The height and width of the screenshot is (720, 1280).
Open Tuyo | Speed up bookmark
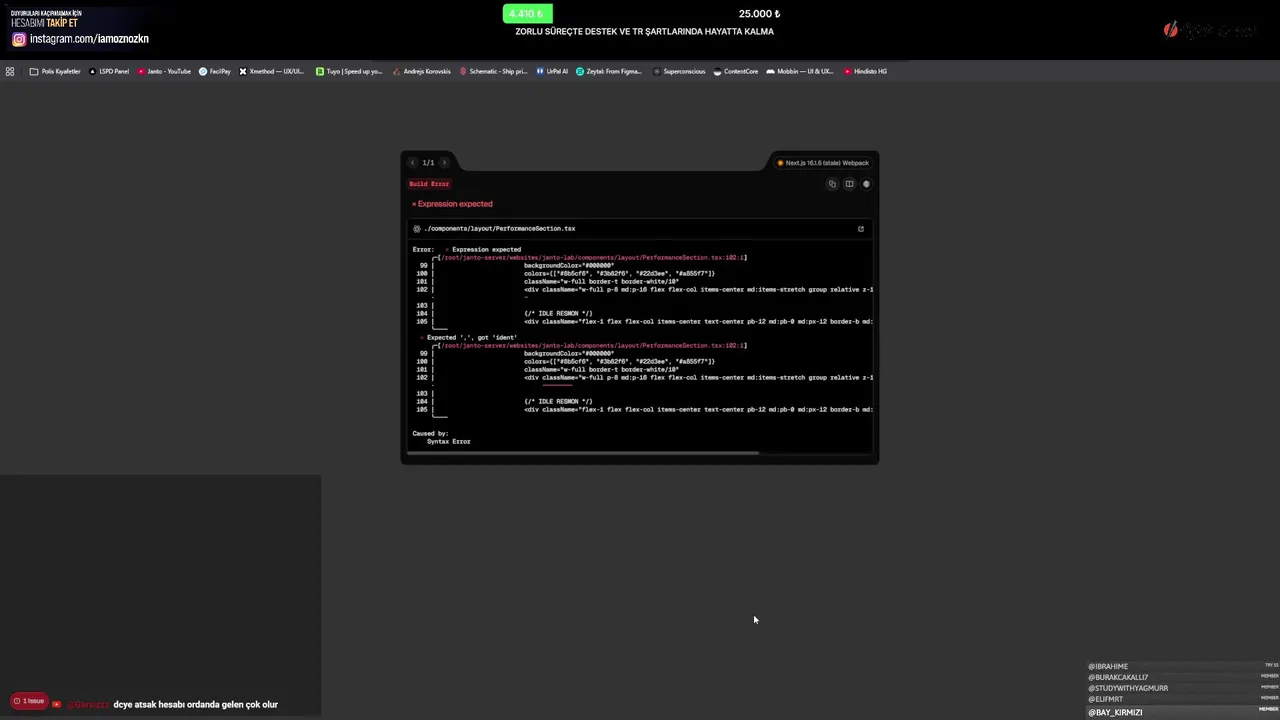point(349,72)
